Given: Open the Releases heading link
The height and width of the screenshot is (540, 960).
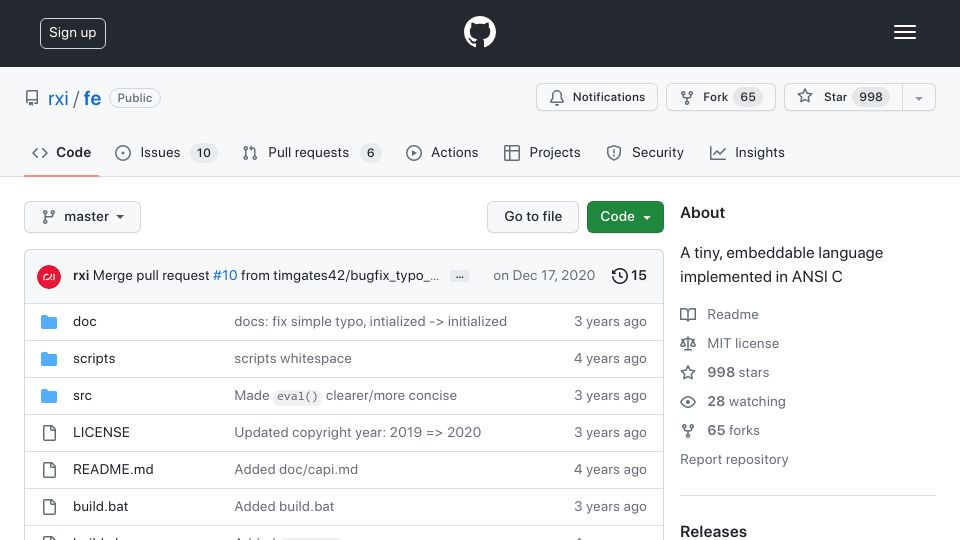Looking at the screenshot, I should point(713,531).
